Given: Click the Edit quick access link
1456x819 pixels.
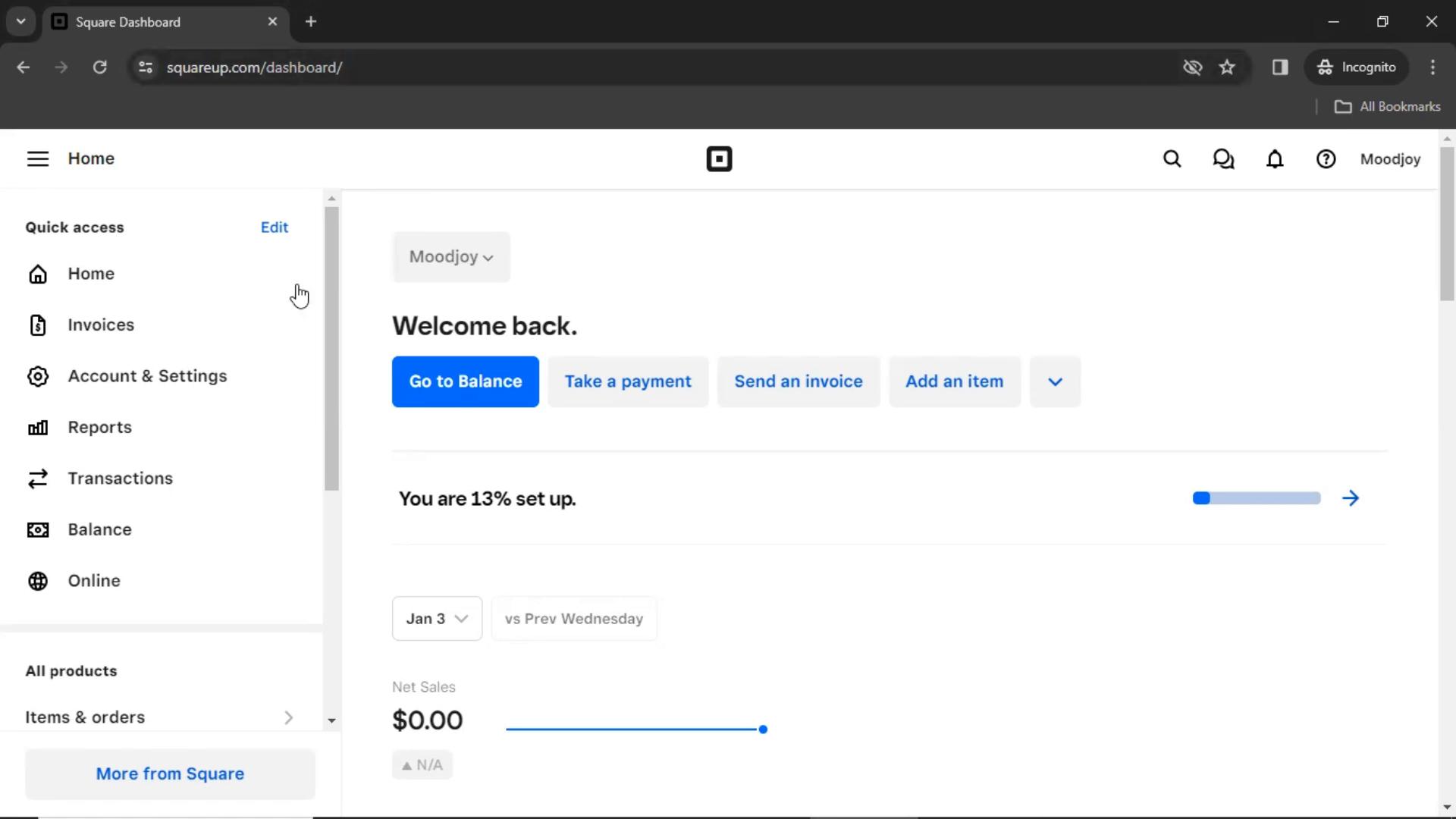Looking at the screenshot, I should (273, 227).
